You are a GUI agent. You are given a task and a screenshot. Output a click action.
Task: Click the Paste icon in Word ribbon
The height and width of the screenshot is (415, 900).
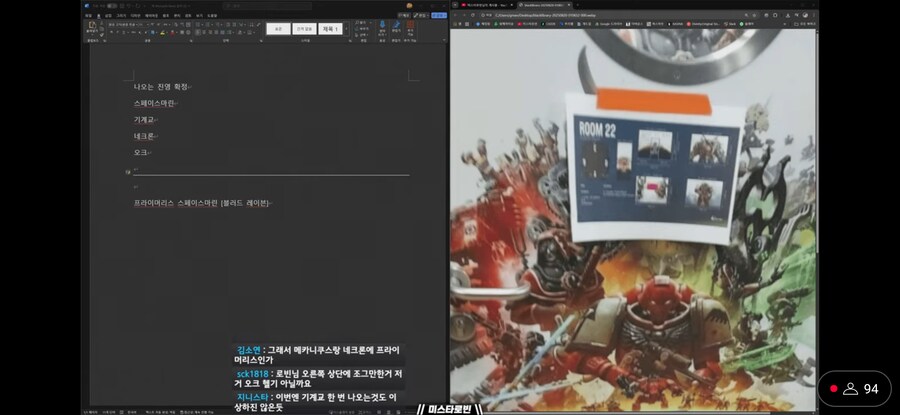(x=92, y=25)
